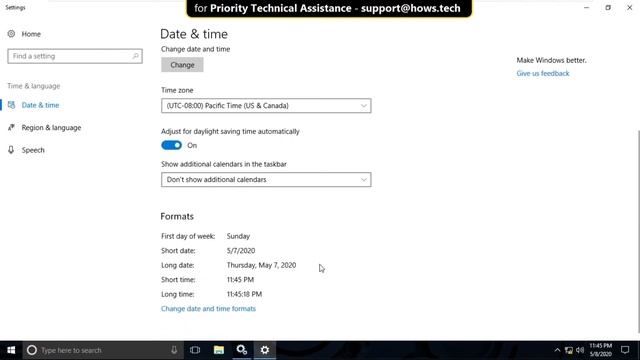Click the Find a setting search box
640x360 pixels.
[x=75, y=56]
